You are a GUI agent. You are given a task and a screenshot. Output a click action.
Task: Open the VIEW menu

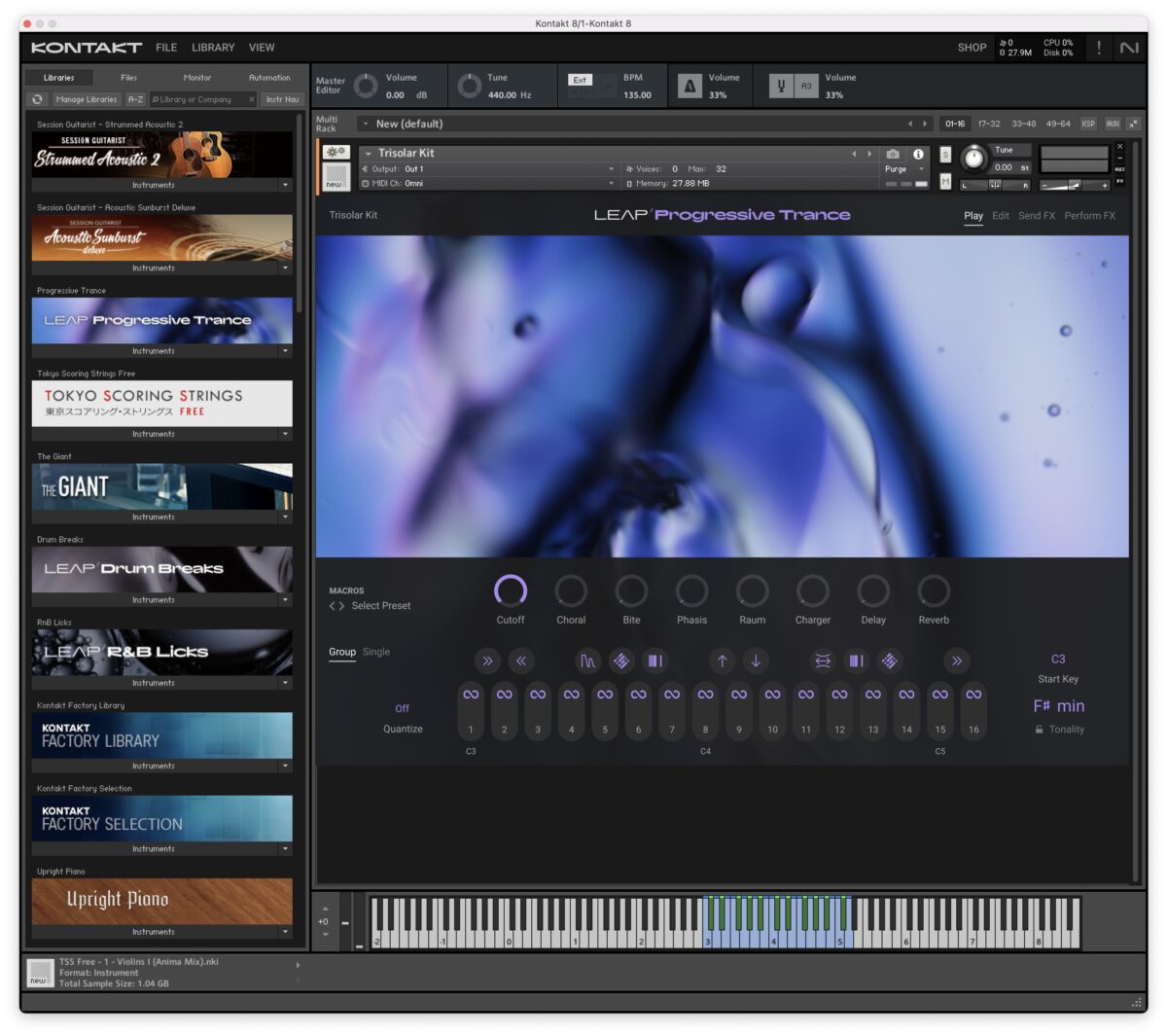click(262, 48)
